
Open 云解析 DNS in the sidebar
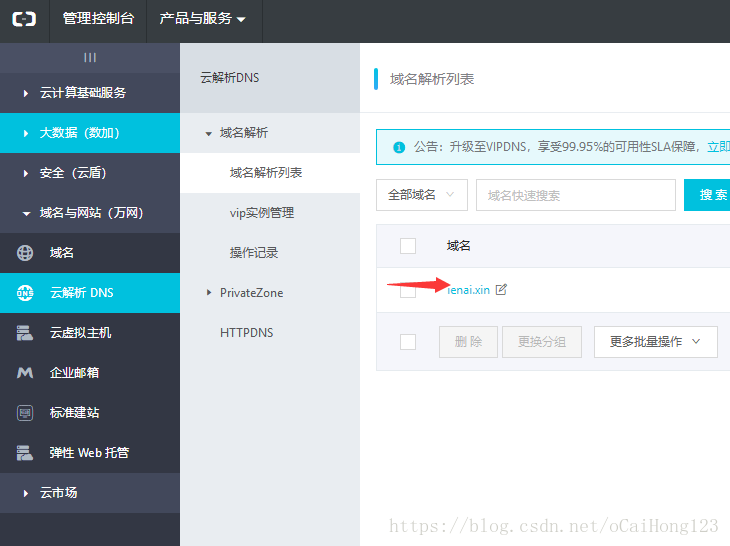[x=90, y=293]
